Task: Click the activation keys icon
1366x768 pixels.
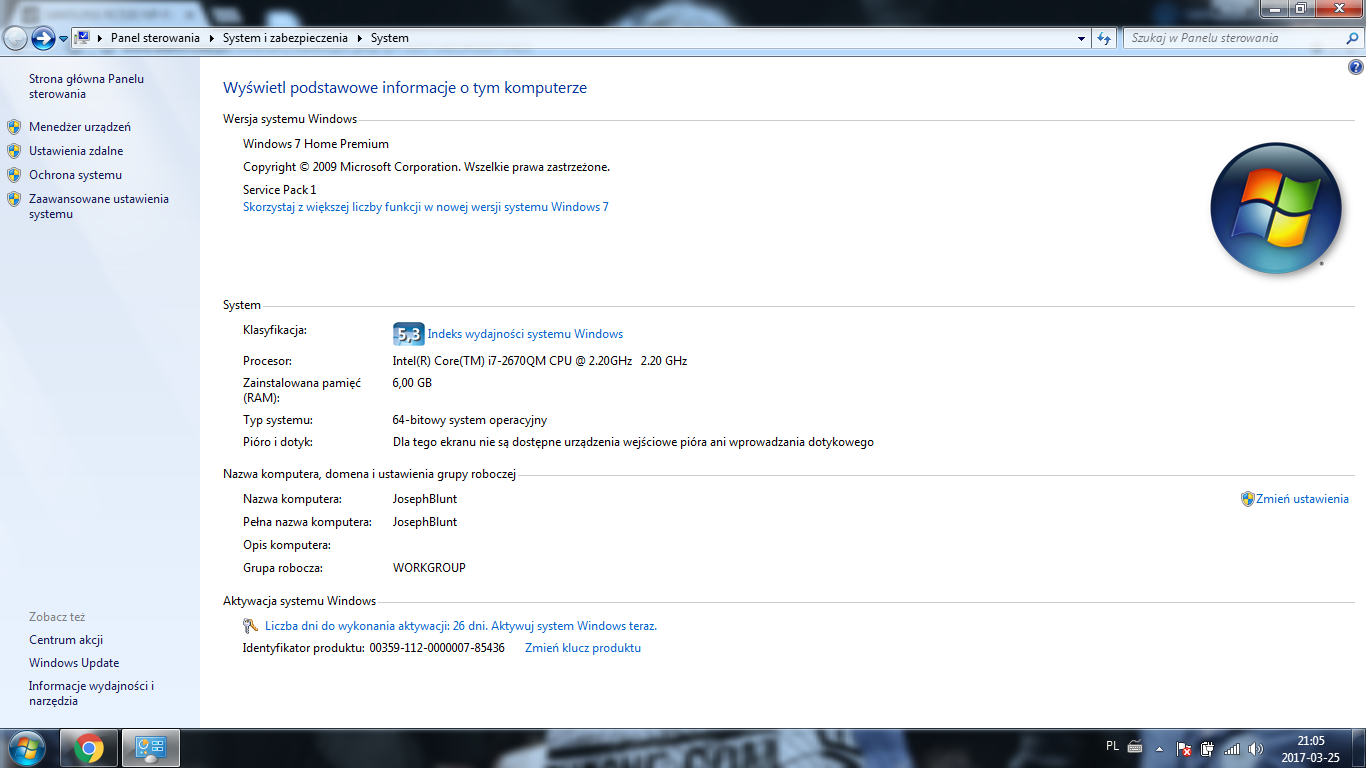Action: [251, 626]
